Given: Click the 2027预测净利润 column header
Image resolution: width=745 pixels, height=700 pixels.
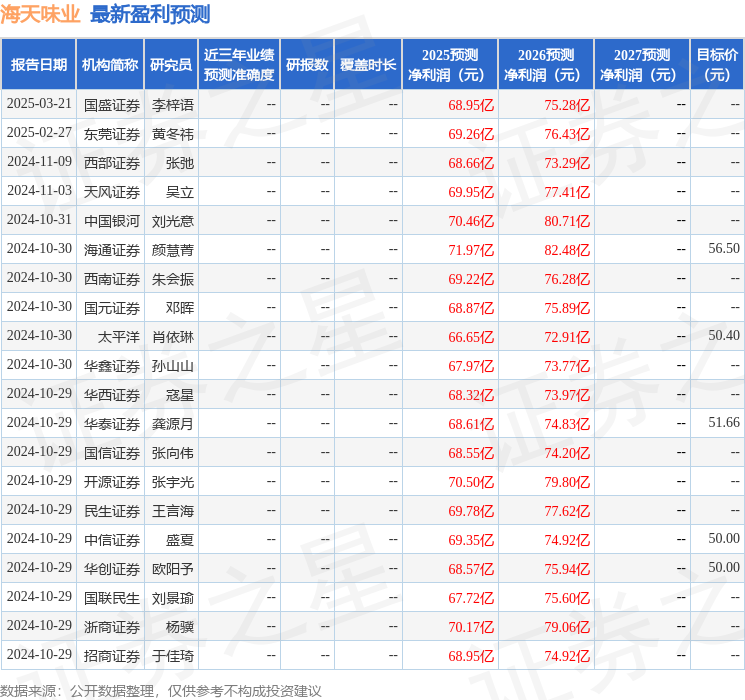Looking at the screenshot, I should (641, 64).
